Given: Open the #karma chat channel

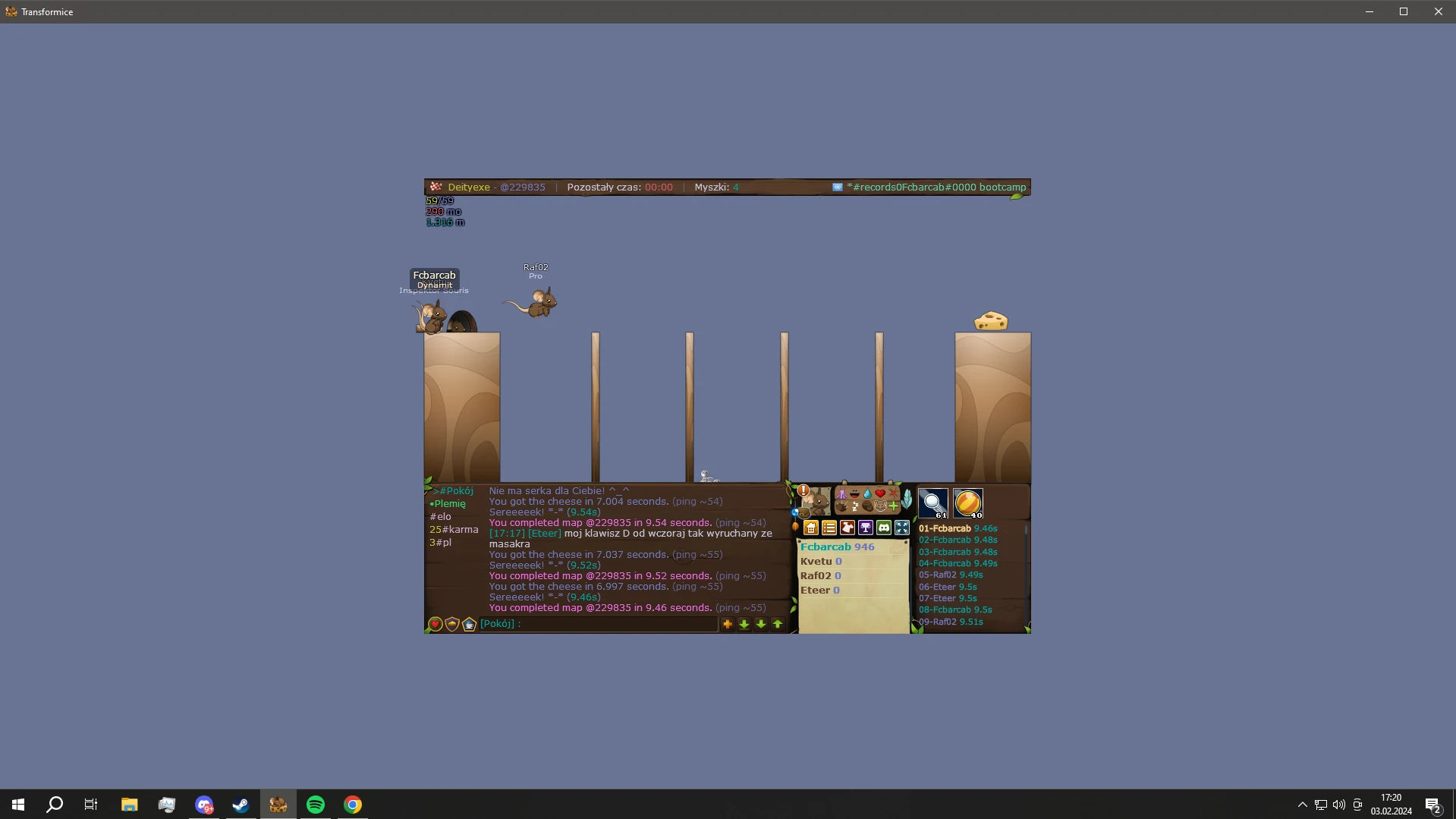Looking at the screenshot, I should pos(454,530).
